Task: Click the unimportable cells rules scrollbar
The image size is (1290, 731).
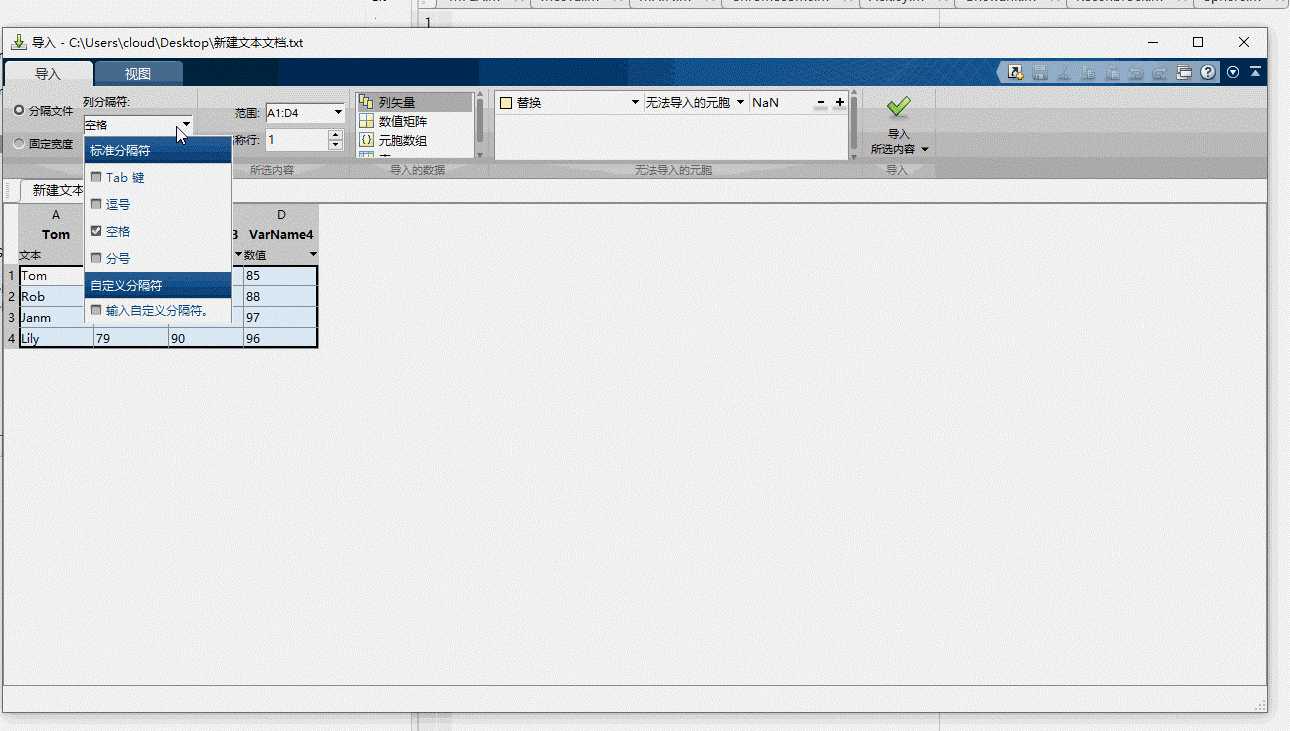Action: 854,125
